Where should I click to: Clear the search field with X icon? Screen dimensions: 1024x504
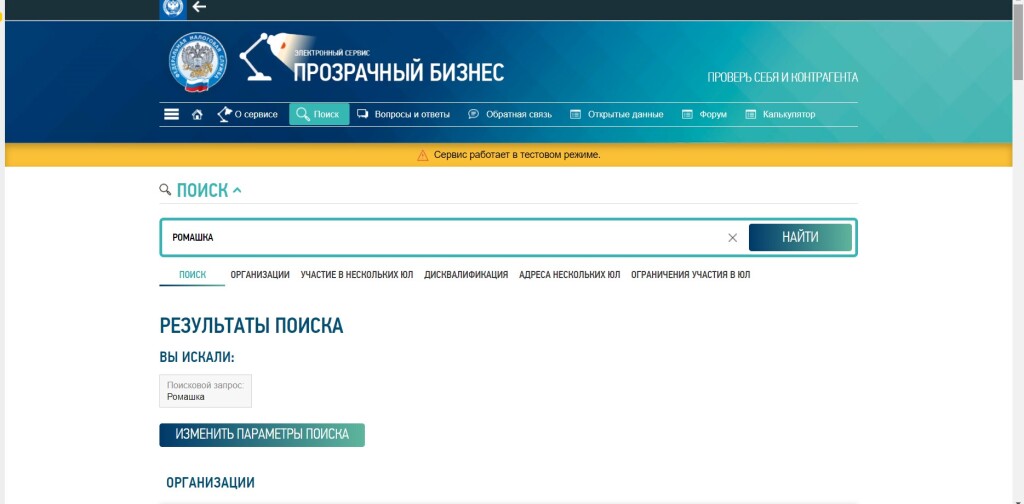tap(732, 238)
